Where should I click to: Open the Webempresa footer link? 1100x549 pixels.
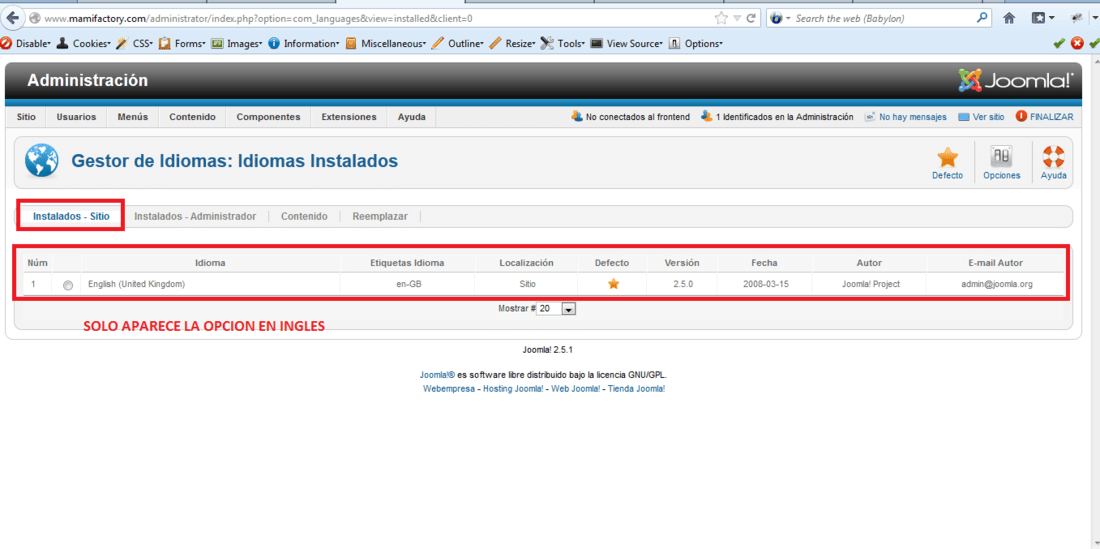pyautogui.click(x=449, y=388)
